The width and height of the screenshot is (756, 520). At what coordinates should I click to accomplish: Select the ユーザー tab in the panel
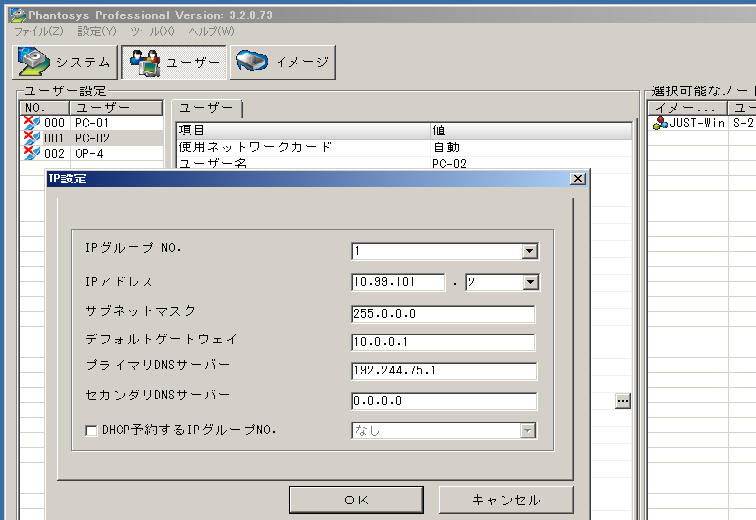click(x=206, y=108)
